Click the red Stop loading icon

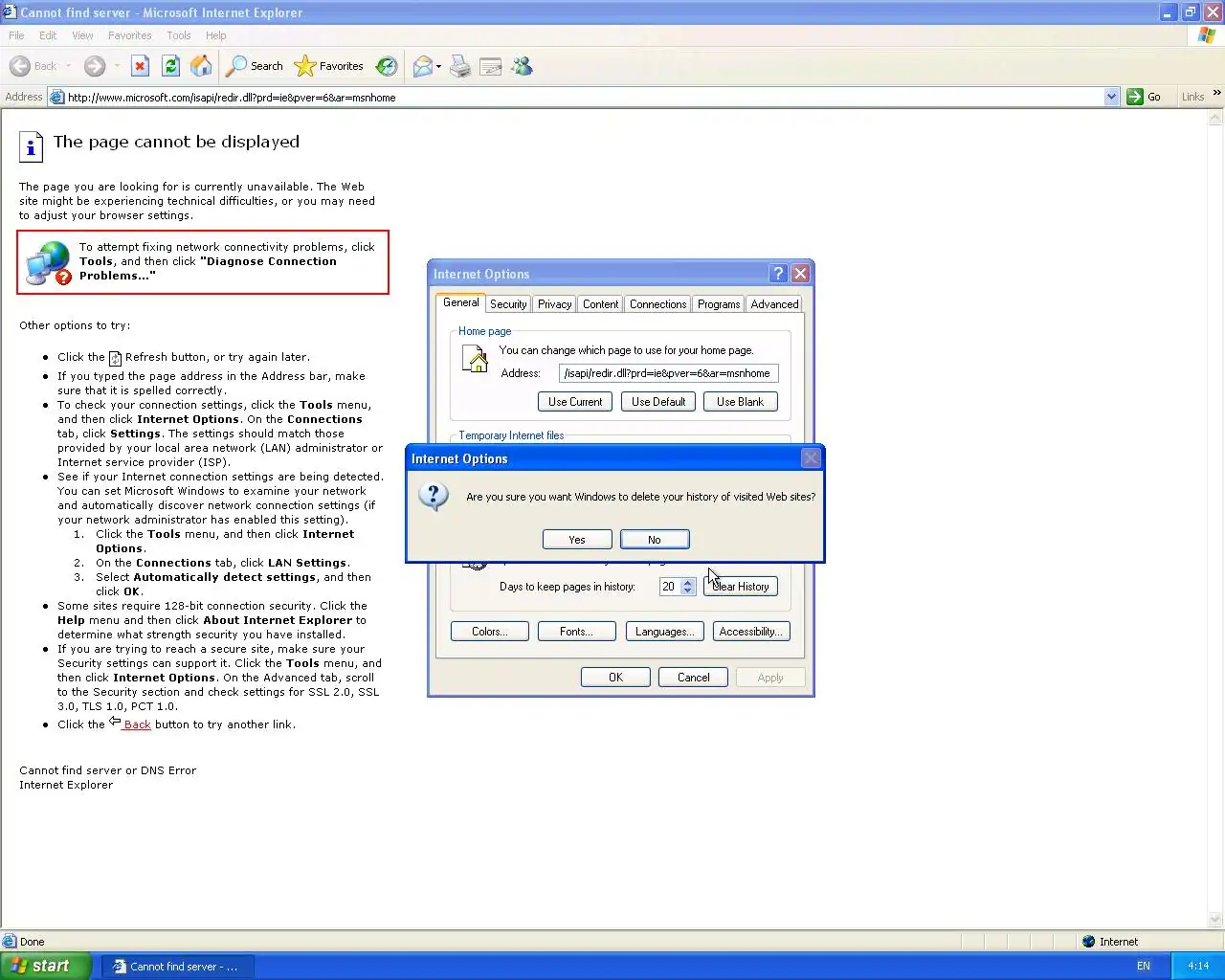click(140, 66)
